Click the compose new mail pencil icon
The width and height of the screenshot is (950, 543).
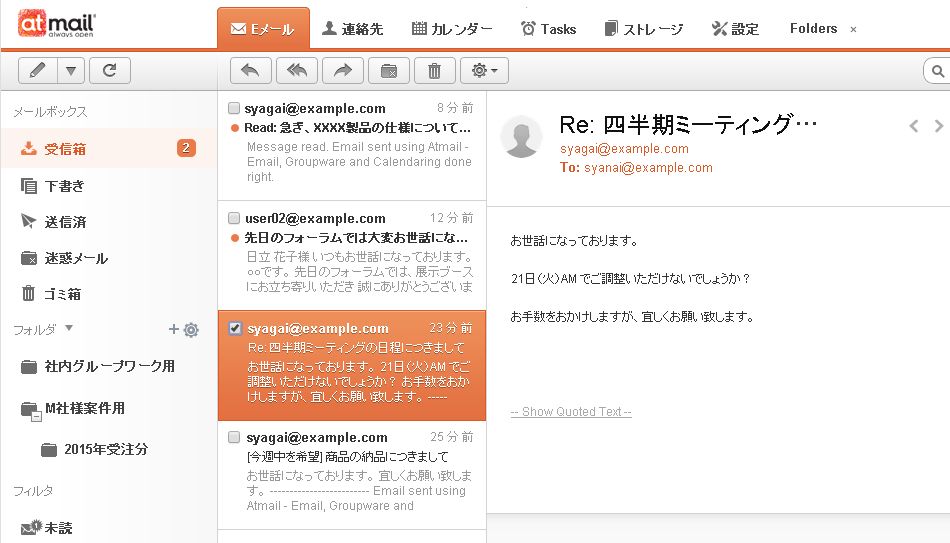[x=38, y=70]
